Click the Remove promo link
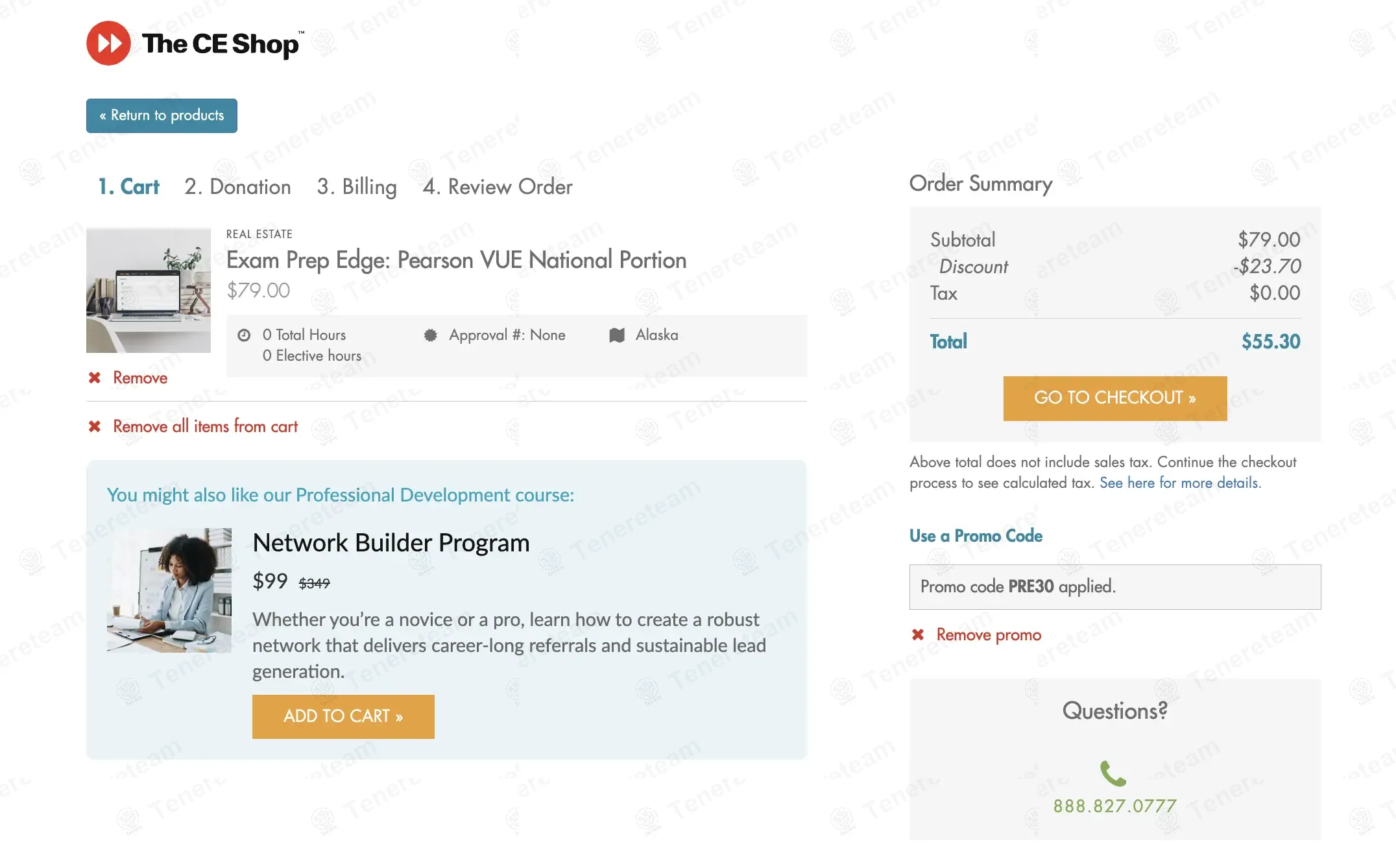The image size is (1396, 868). pos(988,634)
